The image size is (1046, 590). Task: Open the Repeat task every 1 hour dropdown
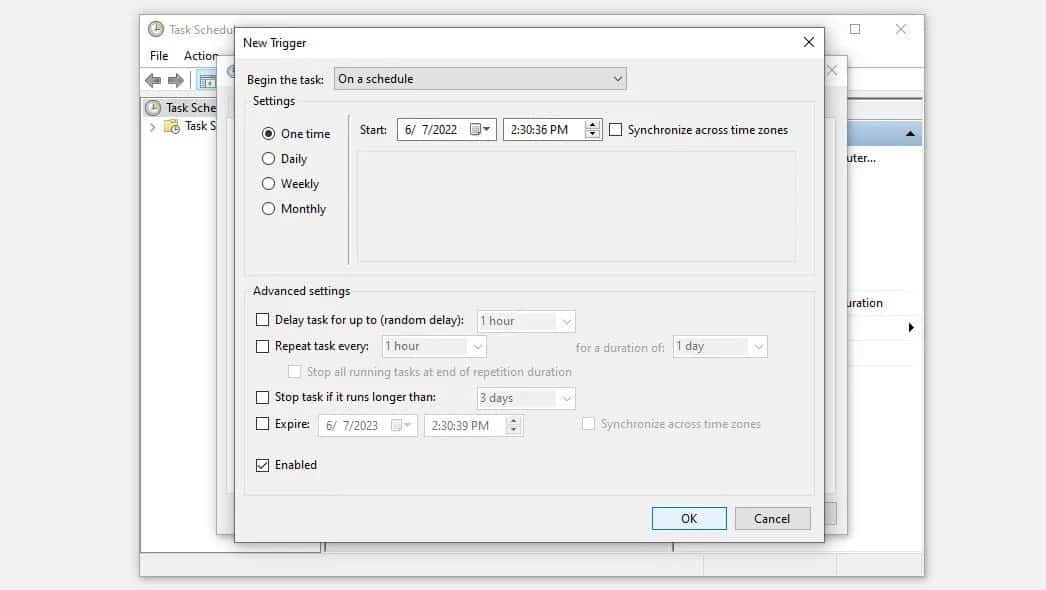tap(434, 346)
